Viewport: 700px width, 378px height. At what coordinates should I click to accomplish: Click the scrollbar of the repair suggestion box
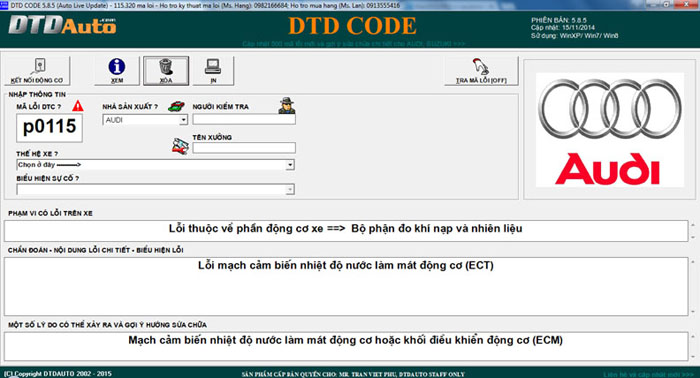(693, 346)
